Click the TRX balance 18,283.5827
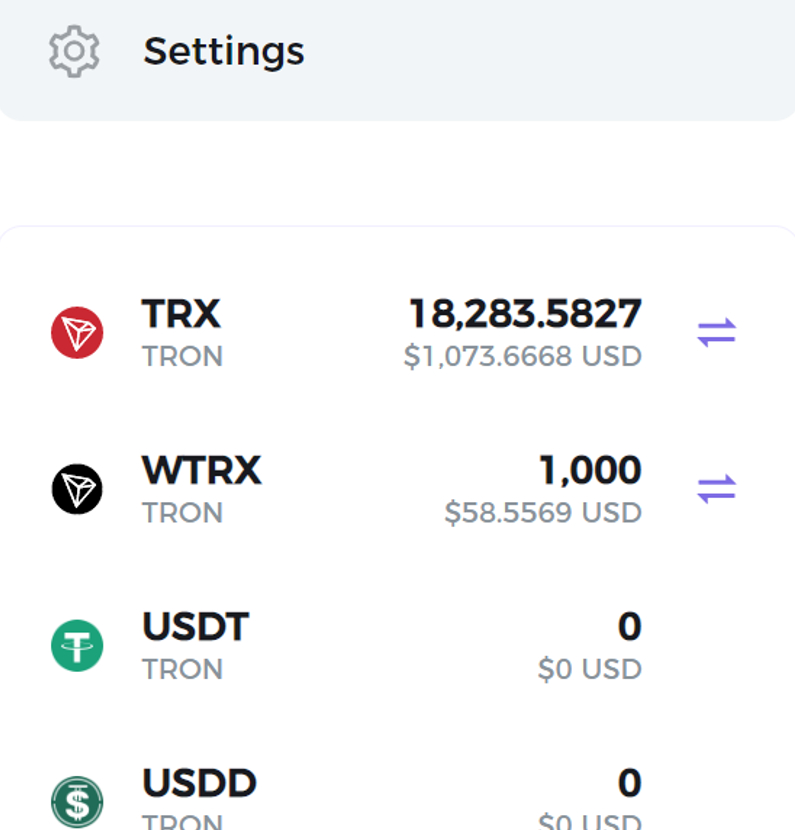 click(x=526, y=314)
